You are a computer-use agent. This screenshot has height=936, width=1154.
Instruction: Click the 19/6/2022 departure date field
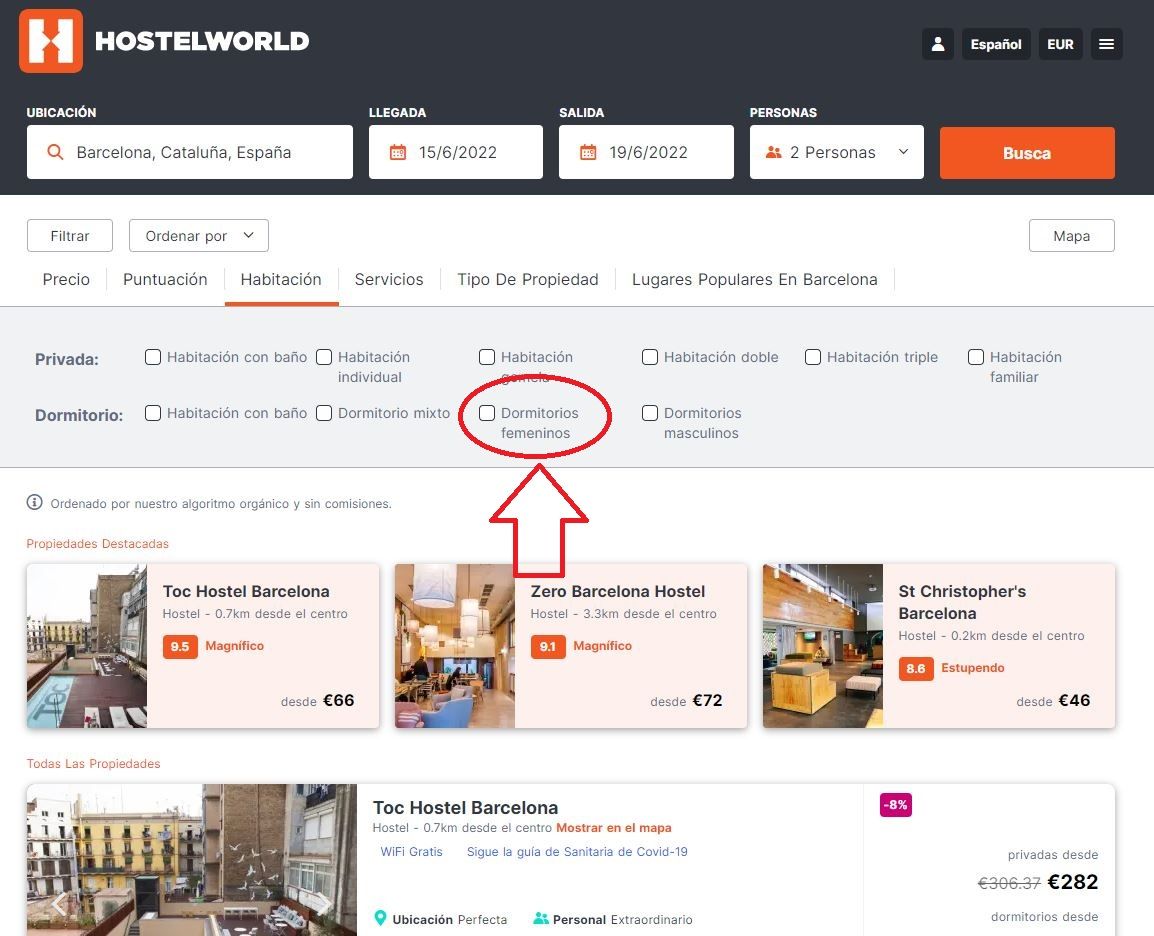[646, 152]
